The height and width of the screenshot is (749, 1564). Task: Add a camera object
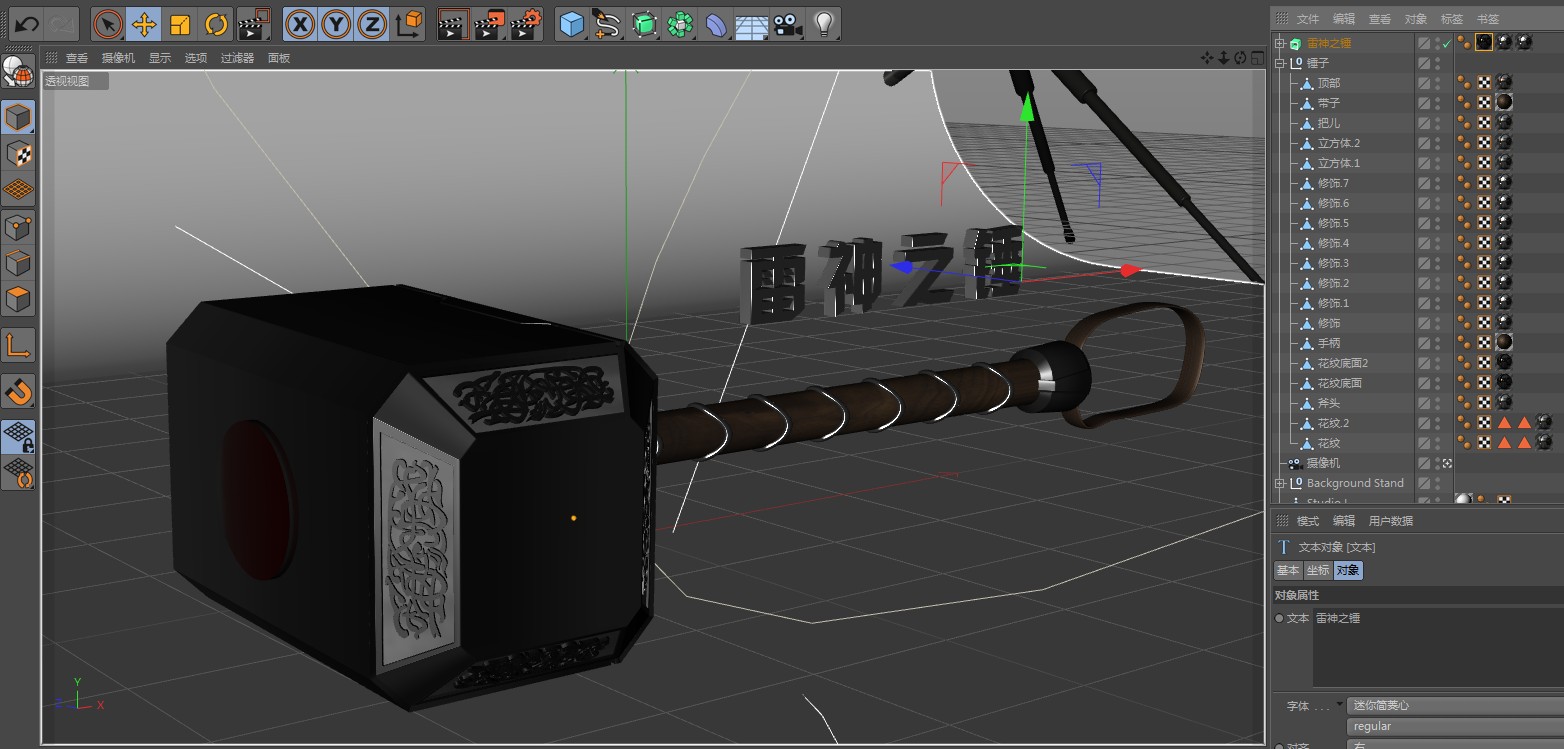[x=788, y=23]
